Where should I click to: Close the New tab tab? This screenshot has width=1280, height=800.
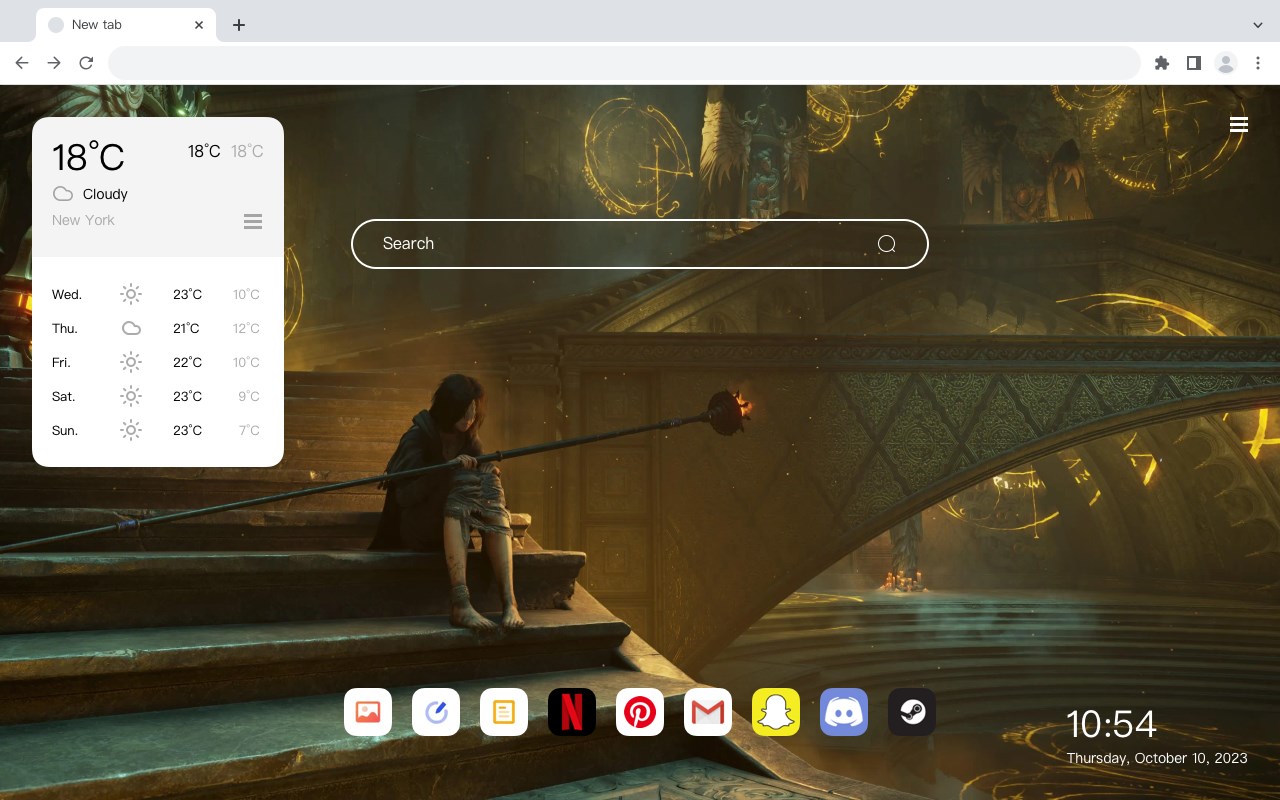pos(199,25)
